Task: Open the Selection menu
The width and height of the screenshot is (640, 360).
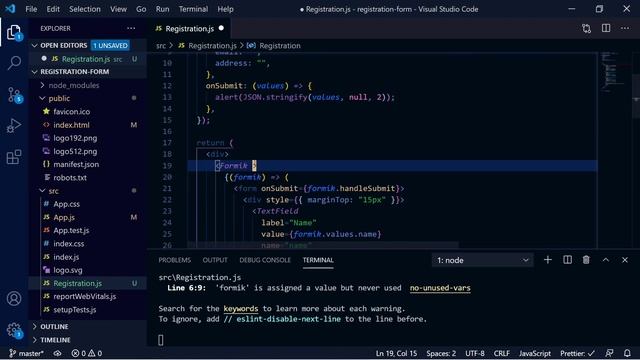Action: [84, 9]
